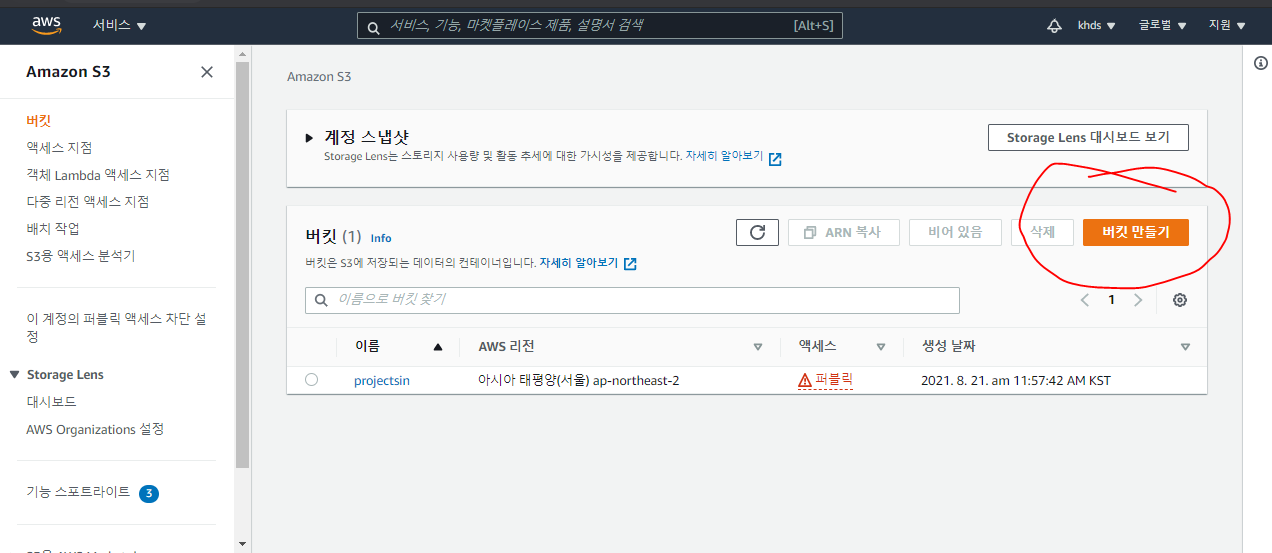Click the AWS logo home icon

pyautogui.click(x=46, y=25)
